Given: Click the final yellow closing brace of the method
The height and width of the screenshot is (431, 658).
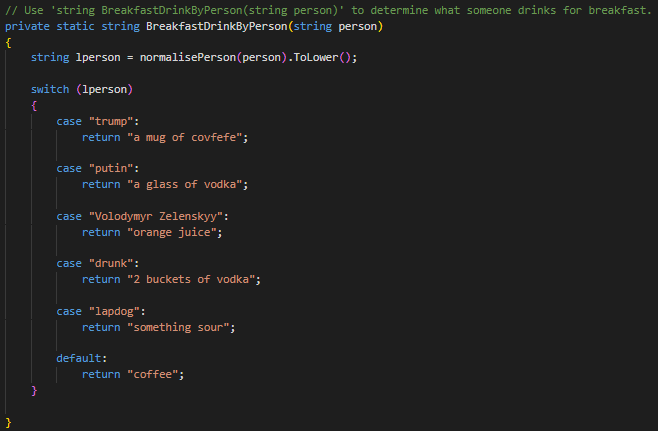Looking at the screenshot, I should (x=8, y=422).
